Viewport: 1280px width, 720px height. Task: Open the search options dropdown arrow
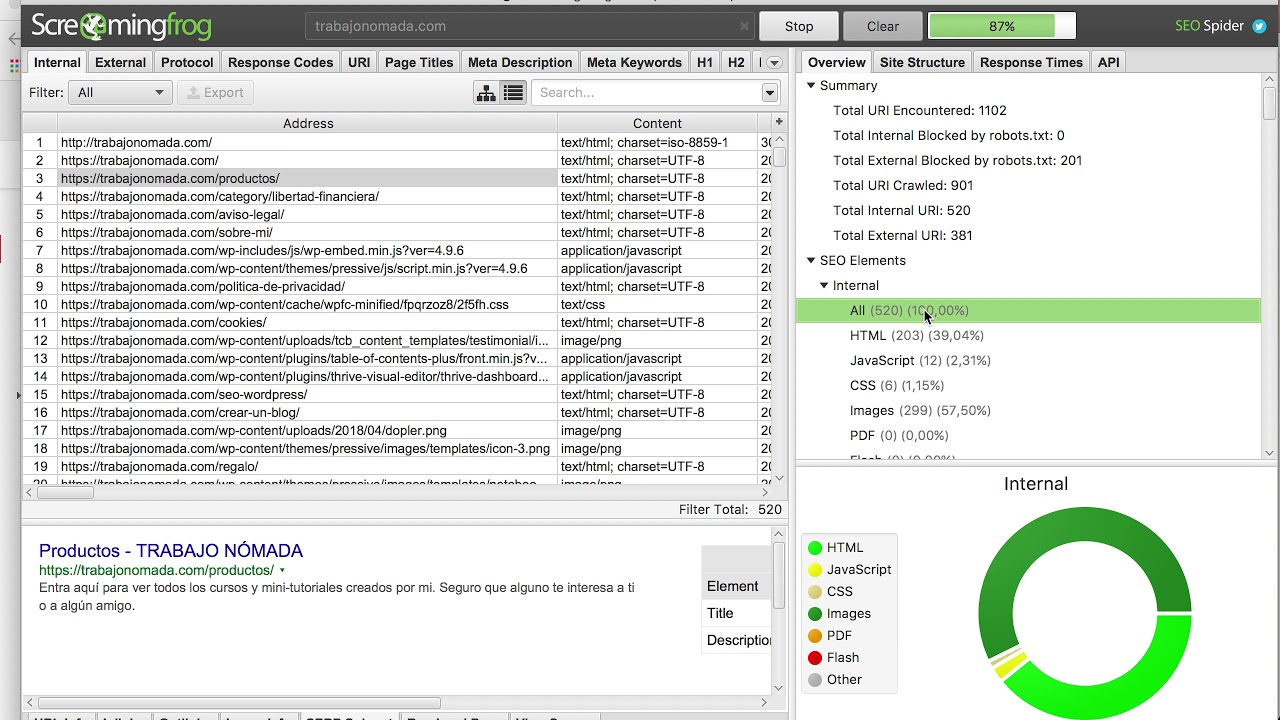click(769, 93)
